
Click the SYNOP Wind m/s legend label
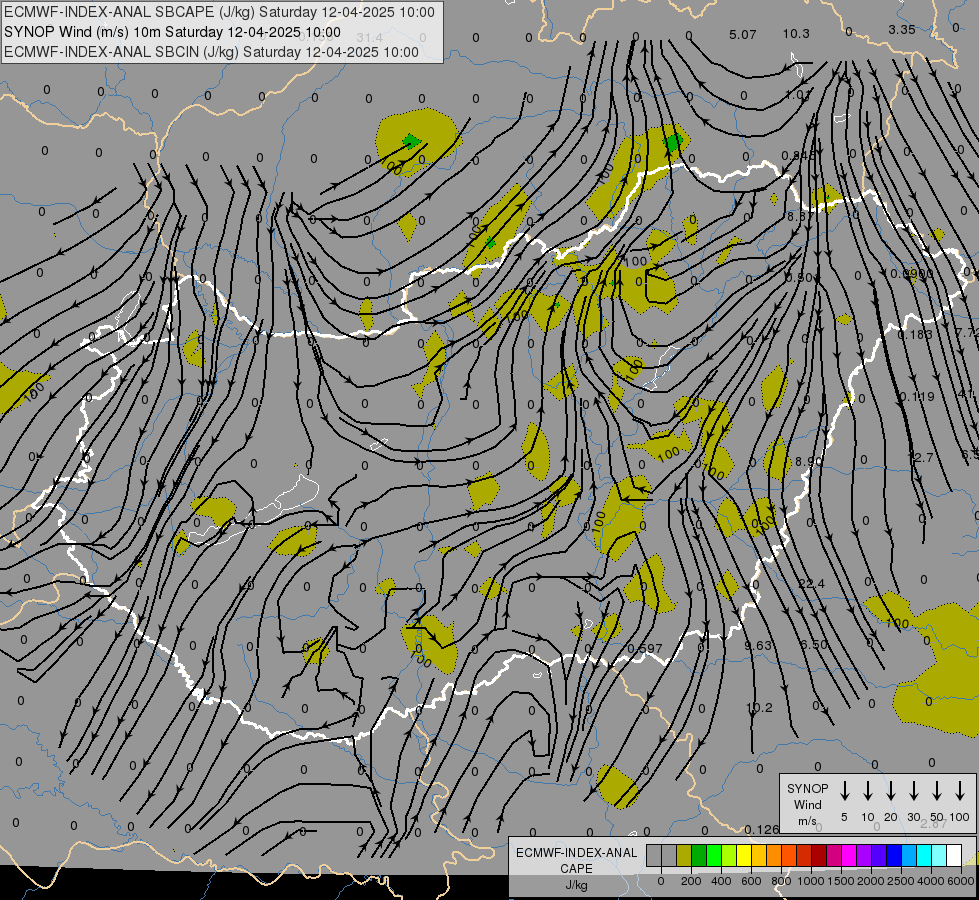click(x=807, y=804)
